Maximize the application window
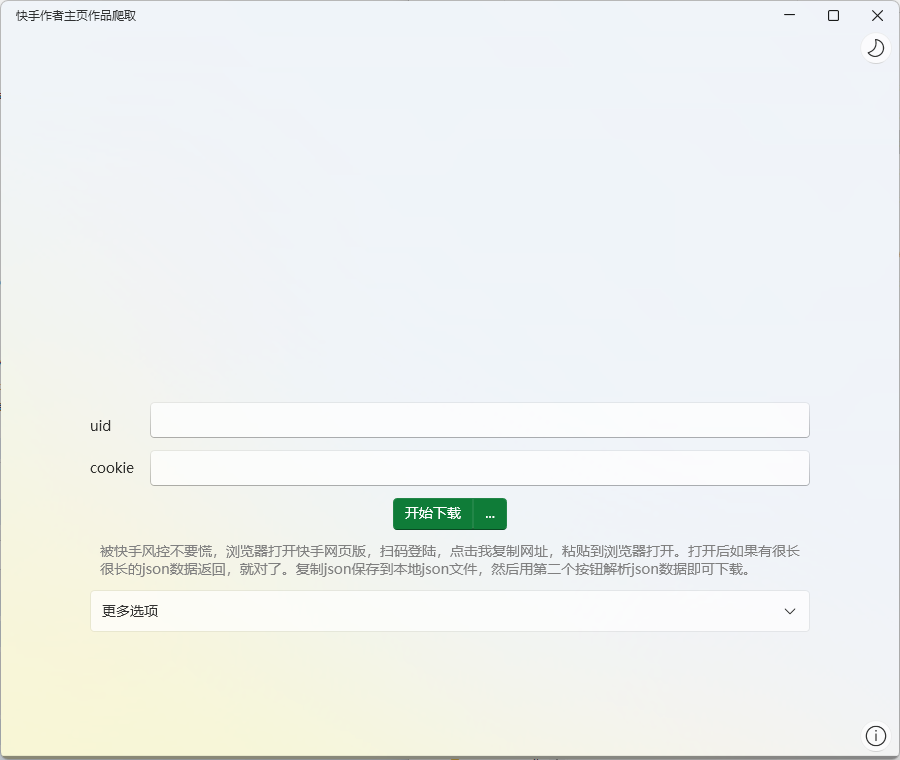 point(833,15)
